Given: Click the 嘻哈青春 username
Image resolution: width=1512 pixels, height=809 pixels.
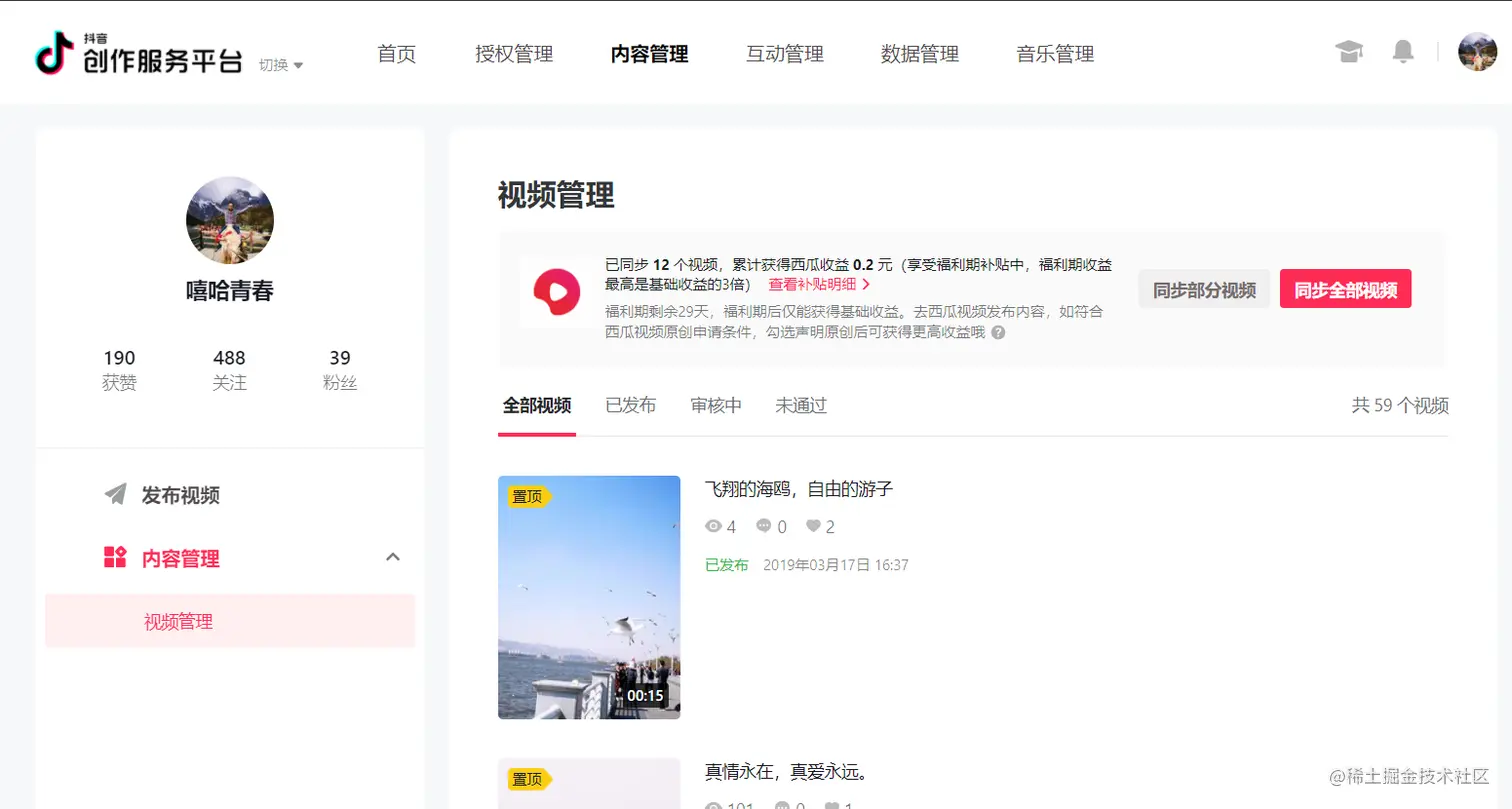Looking at the screenshot, I should click(230, 291).
